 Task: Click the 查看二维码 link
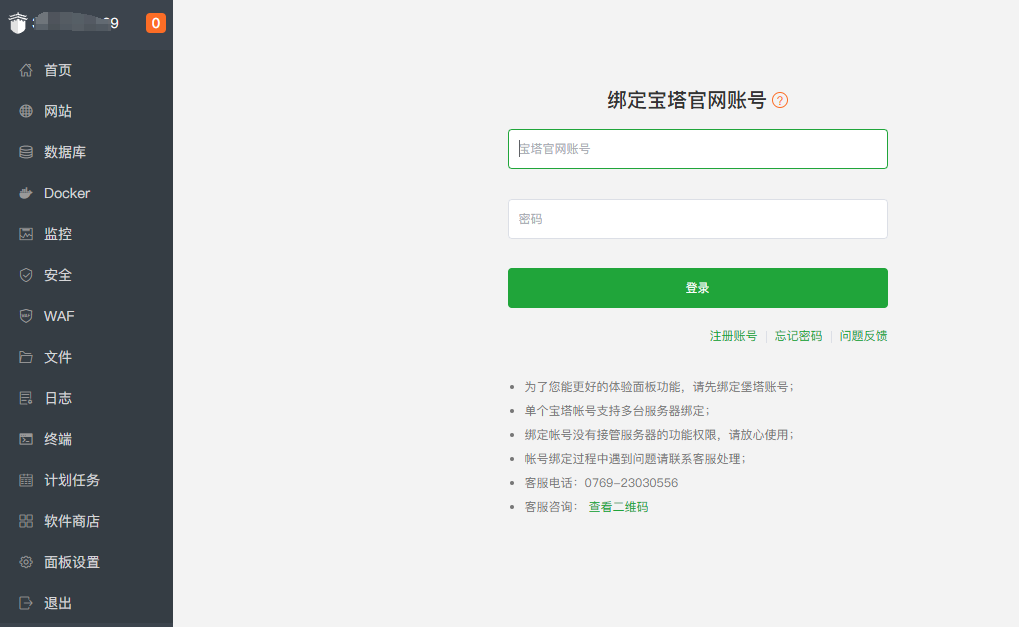click(618, 507)
